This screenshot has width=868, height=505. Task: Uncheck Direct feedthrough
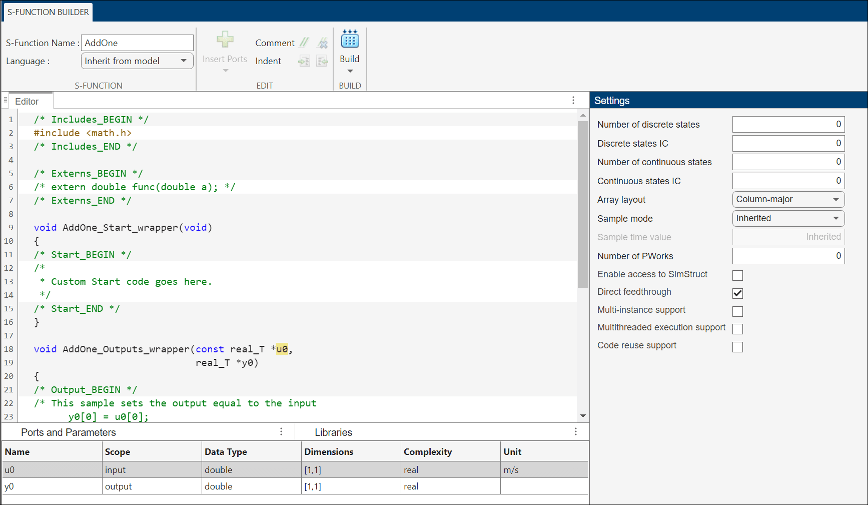point(737,293)
